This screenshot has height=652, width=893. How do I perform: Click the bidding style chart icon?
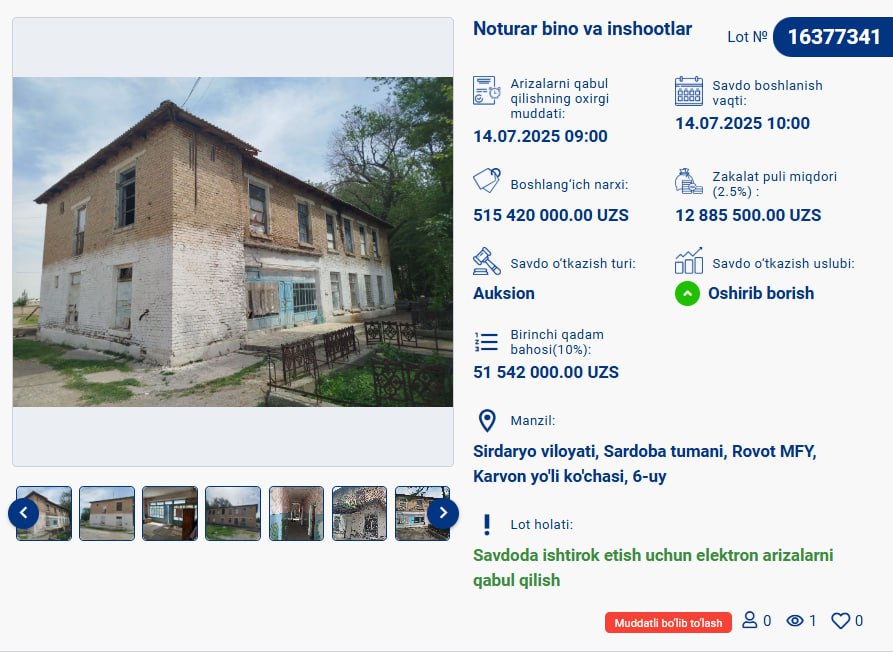coord(689,261)
